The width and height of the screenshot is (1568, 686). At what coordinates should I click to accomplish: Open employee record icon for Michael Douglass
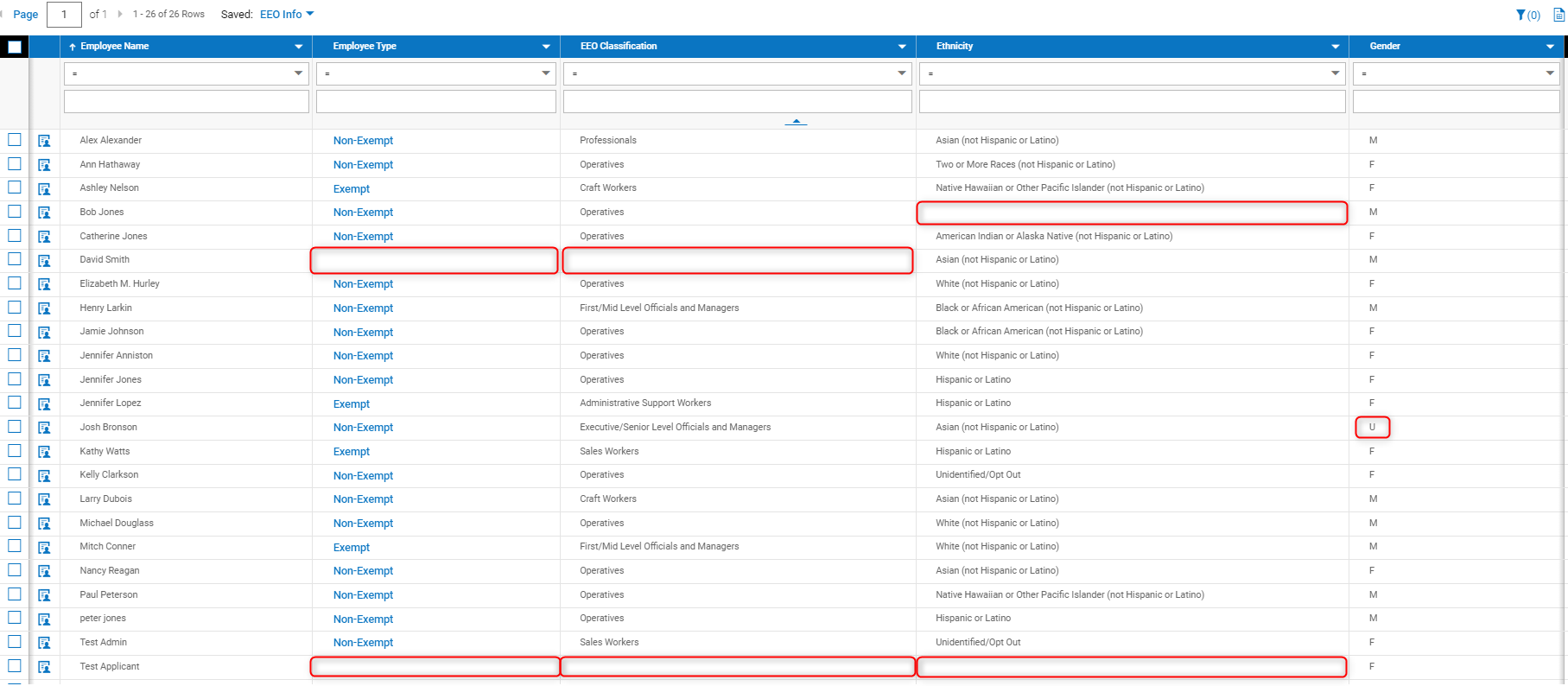tap(44, 524)
